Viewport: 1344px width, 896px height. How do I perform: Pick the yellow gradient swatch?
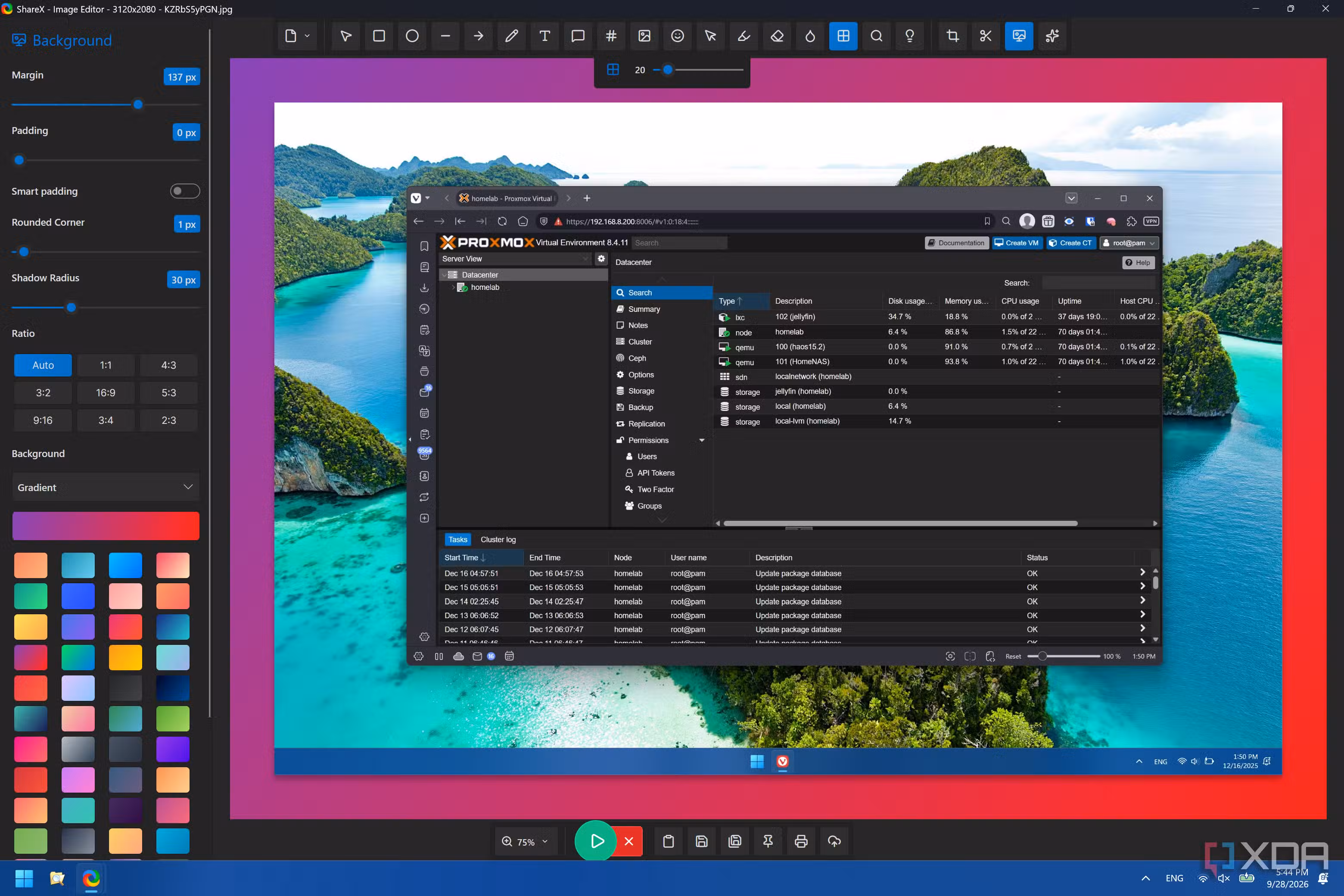click(31, 627)
